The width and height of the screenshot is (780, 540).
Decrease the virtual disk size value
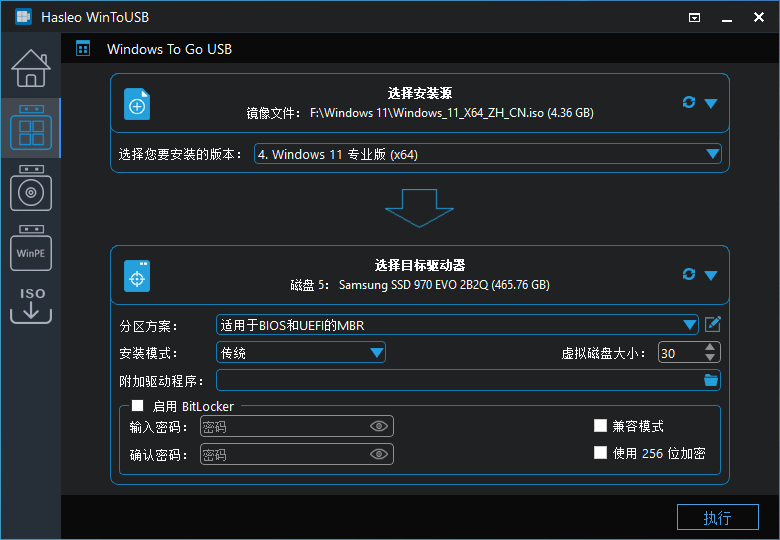pyautogui.click(x=710, y=358)
